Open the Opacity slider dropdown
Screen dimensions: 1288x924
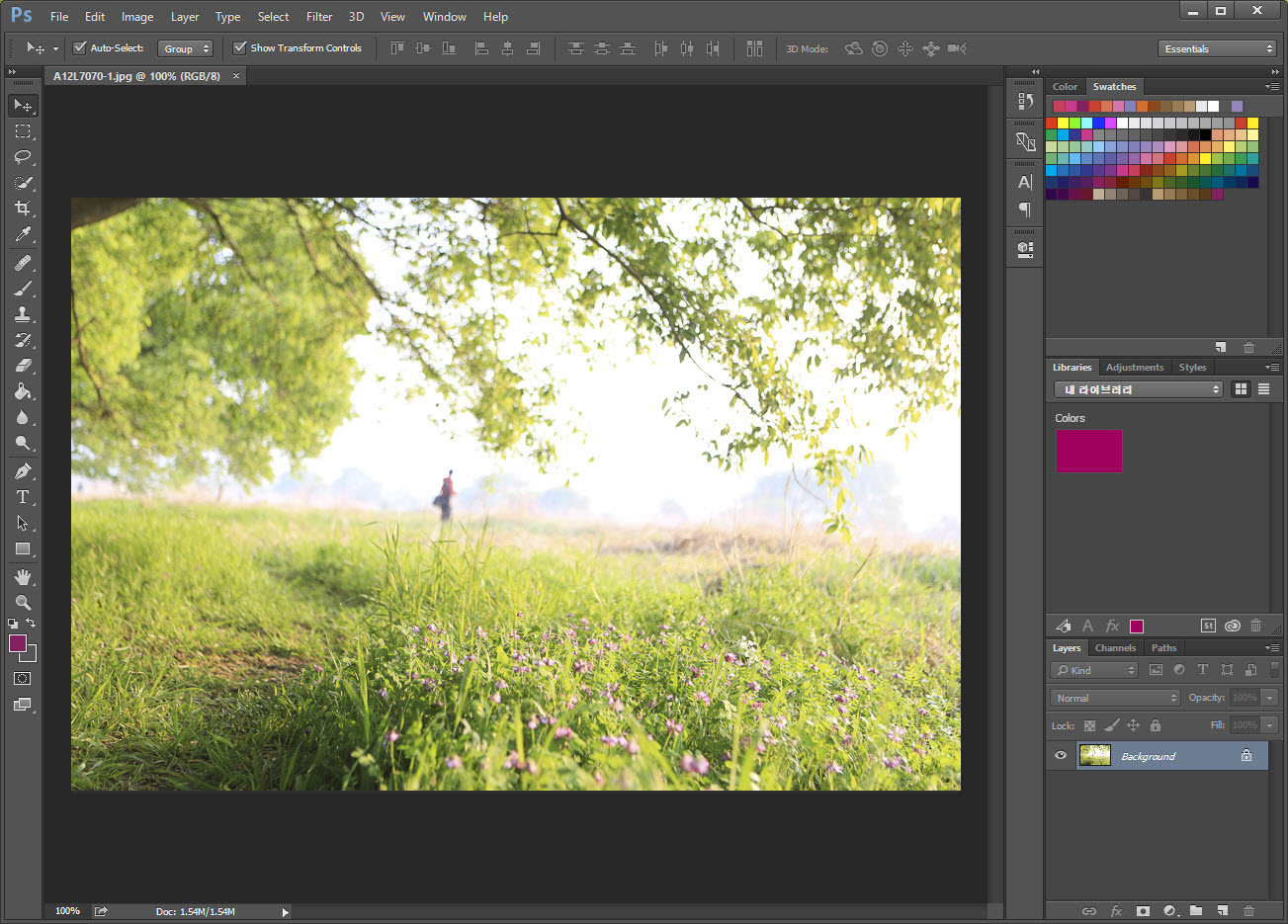click(x=1270, y=698)
